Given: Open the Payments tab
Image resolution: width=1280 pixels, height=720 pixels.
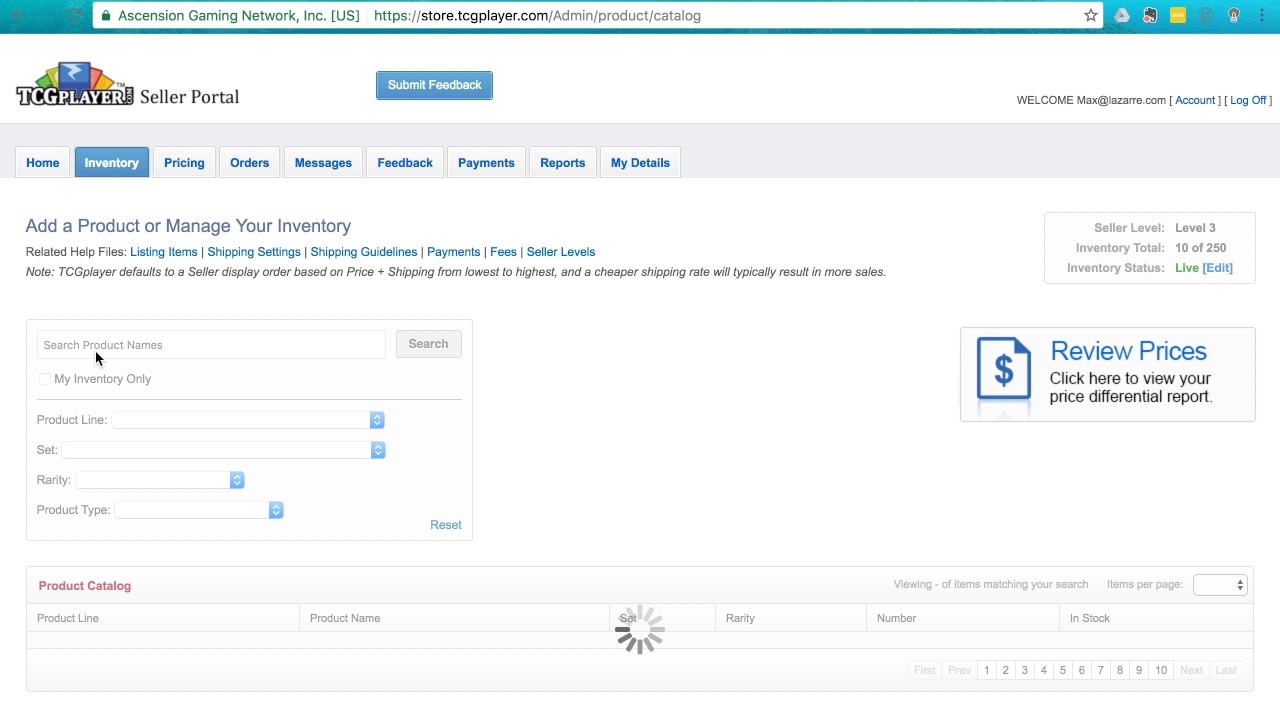Looking at the screenshot, I should click(486, 163).
